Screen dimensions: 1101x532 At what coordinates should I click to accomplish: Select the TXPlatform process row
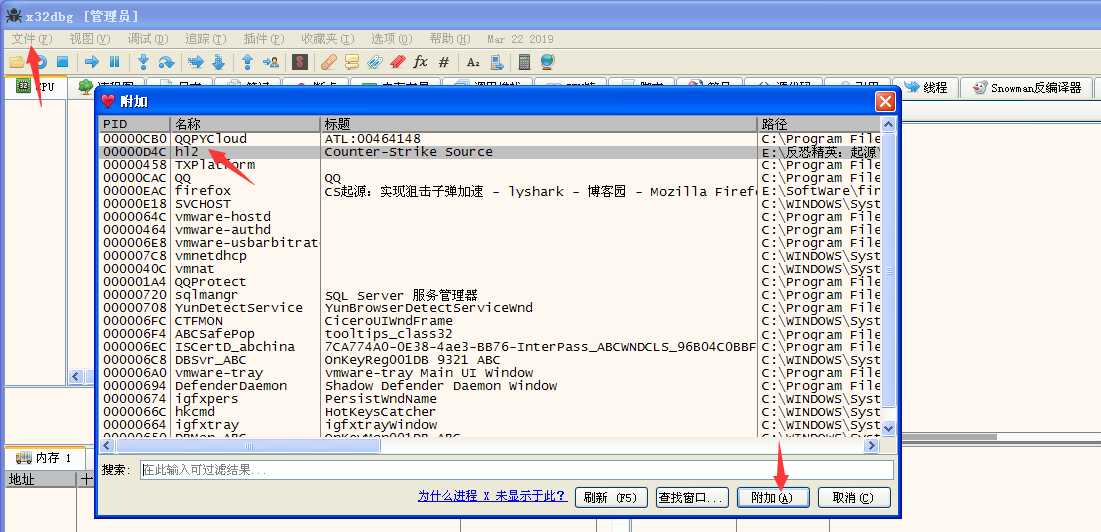pyautogui.click(x=489, y=165)
